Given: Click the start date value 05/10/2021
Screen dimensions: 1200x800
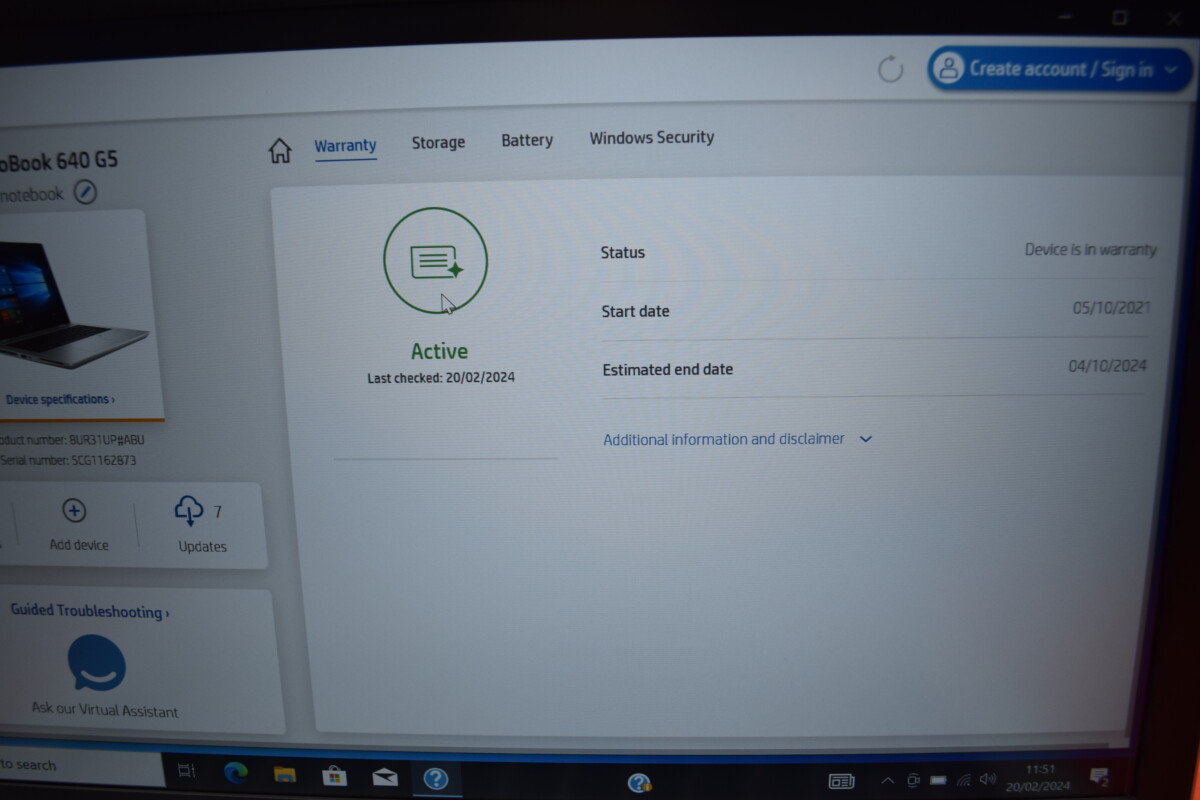Looking at the screenshot, I should pos(1112,307).
